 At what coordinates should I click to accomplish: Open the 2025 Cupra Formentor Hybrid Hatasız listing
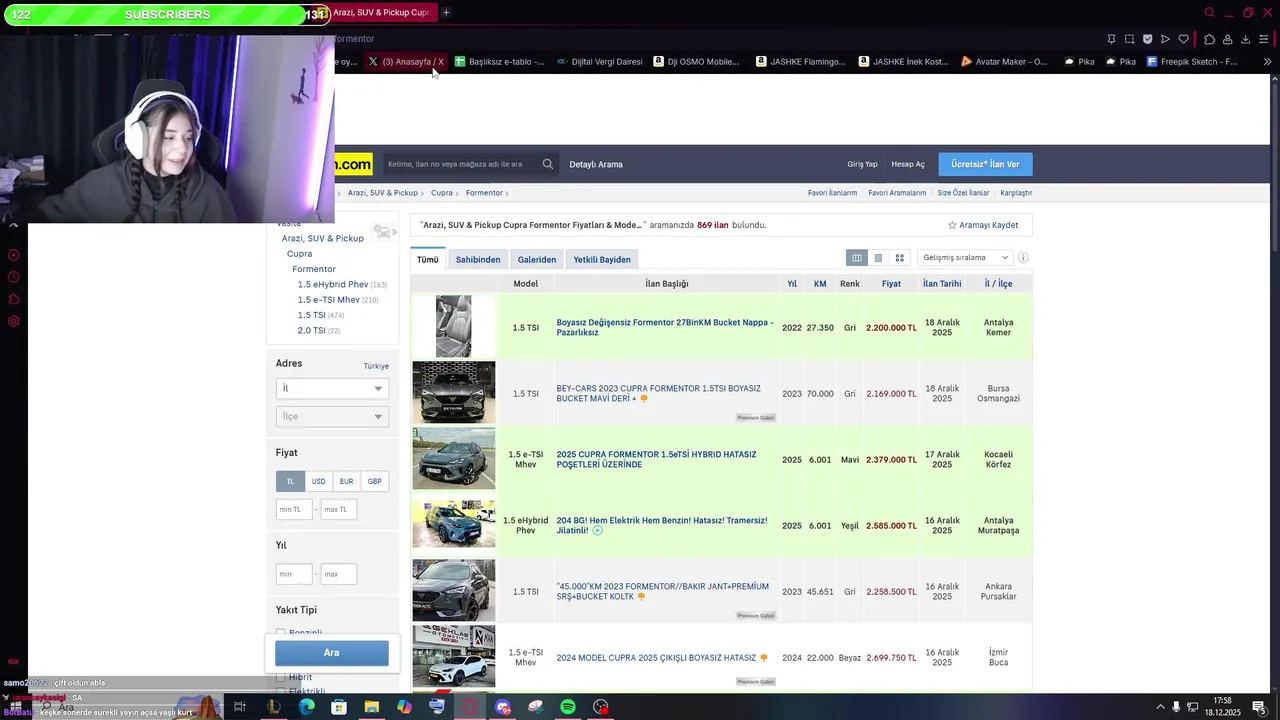pos(656,459)
